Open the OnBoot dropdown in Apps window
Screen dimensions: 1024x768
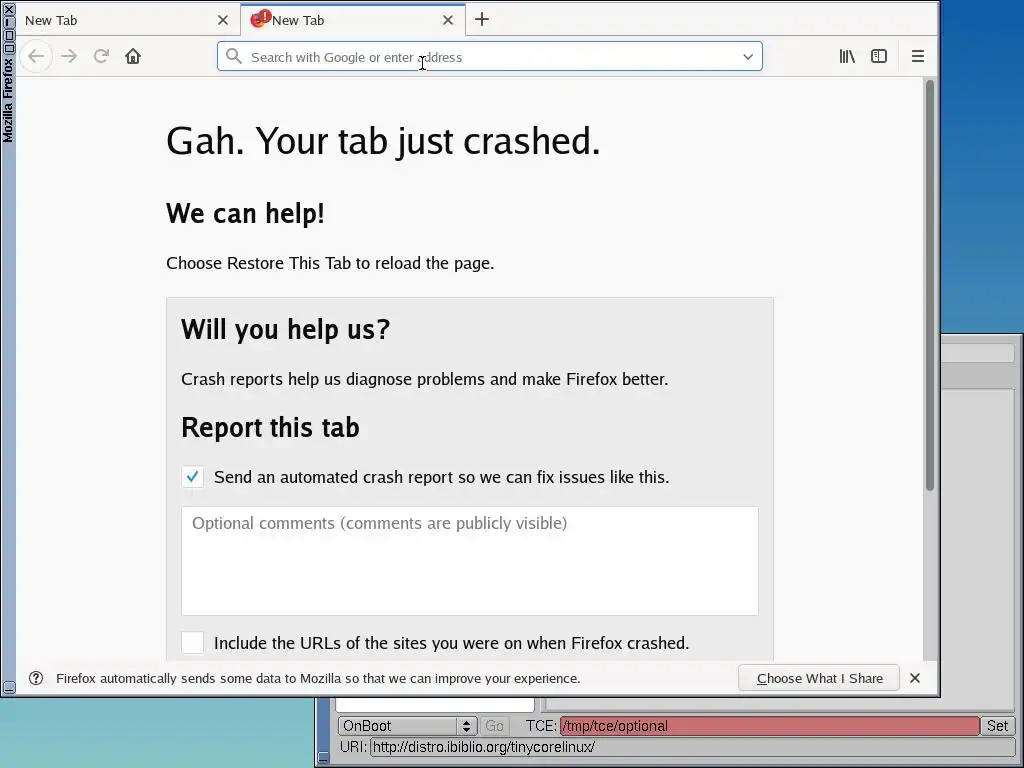(407, 726)
